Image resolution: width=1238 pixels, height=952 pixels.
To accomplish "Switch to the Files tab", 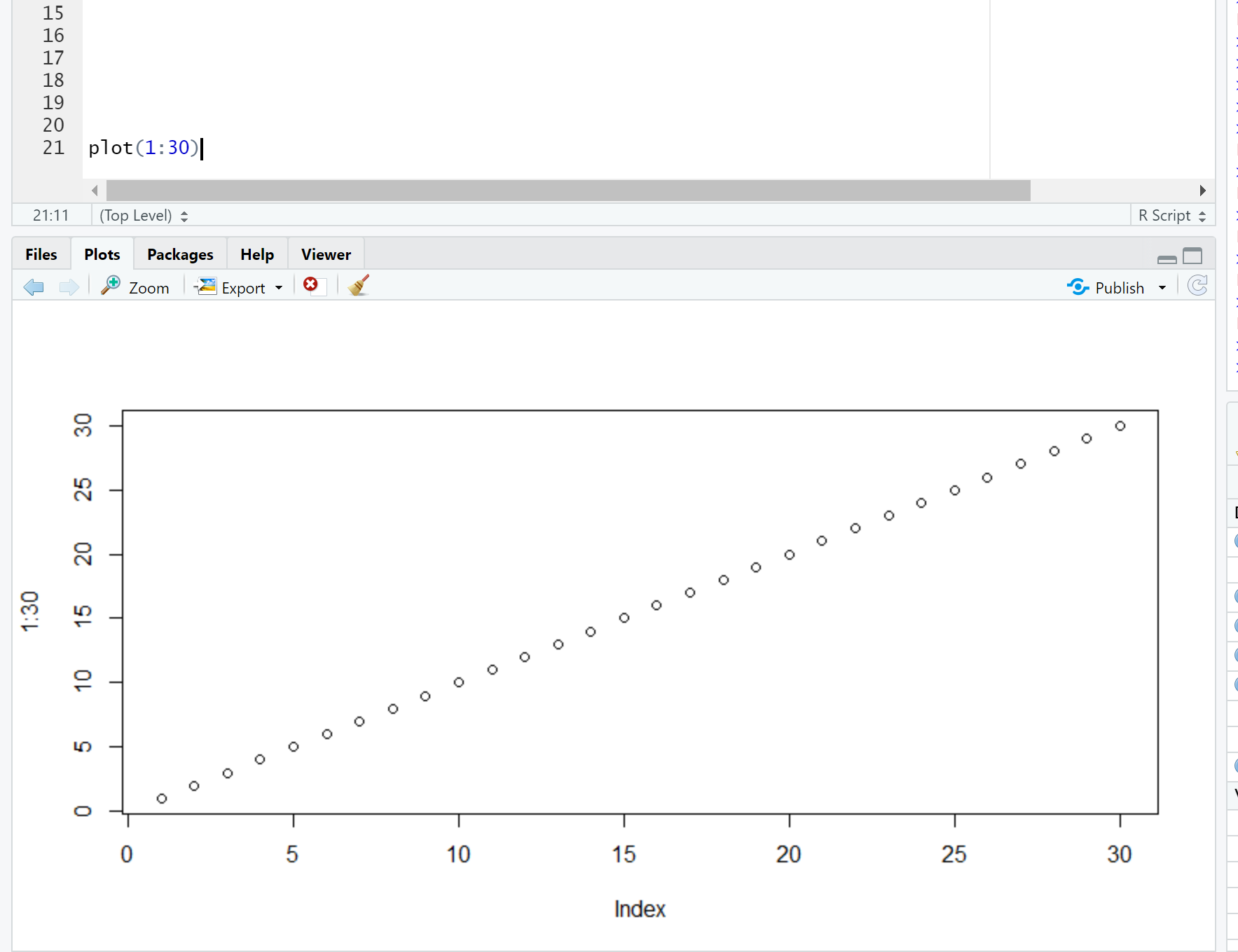I will pos(41,254).
